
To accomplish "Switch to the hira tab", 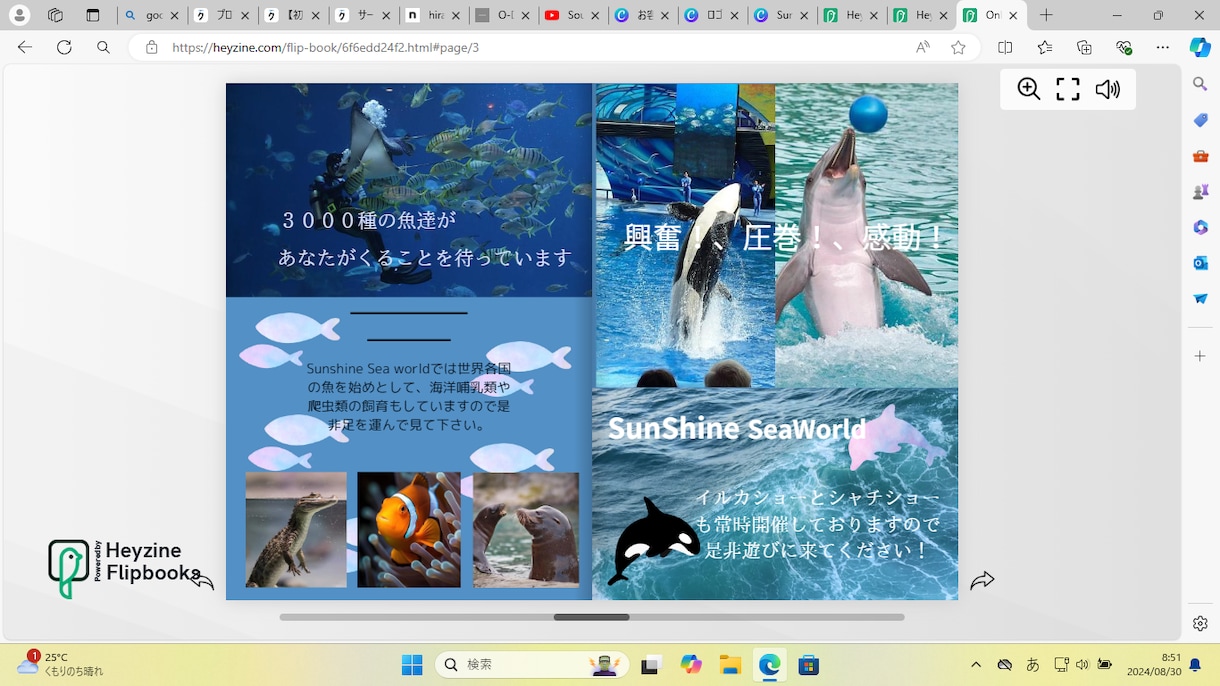I will point(431,16).
